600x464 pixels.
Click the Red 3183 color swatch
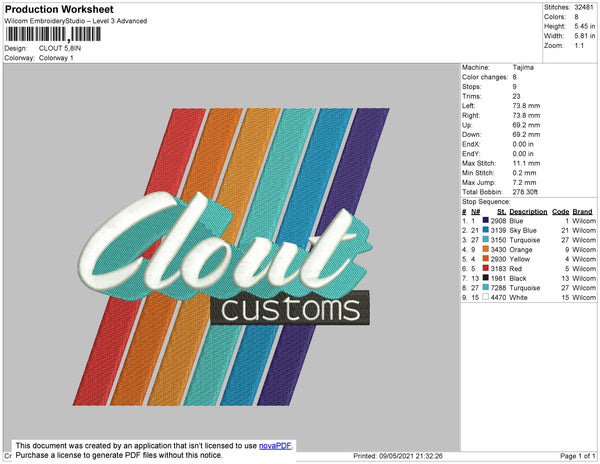[x=486, y=268]
